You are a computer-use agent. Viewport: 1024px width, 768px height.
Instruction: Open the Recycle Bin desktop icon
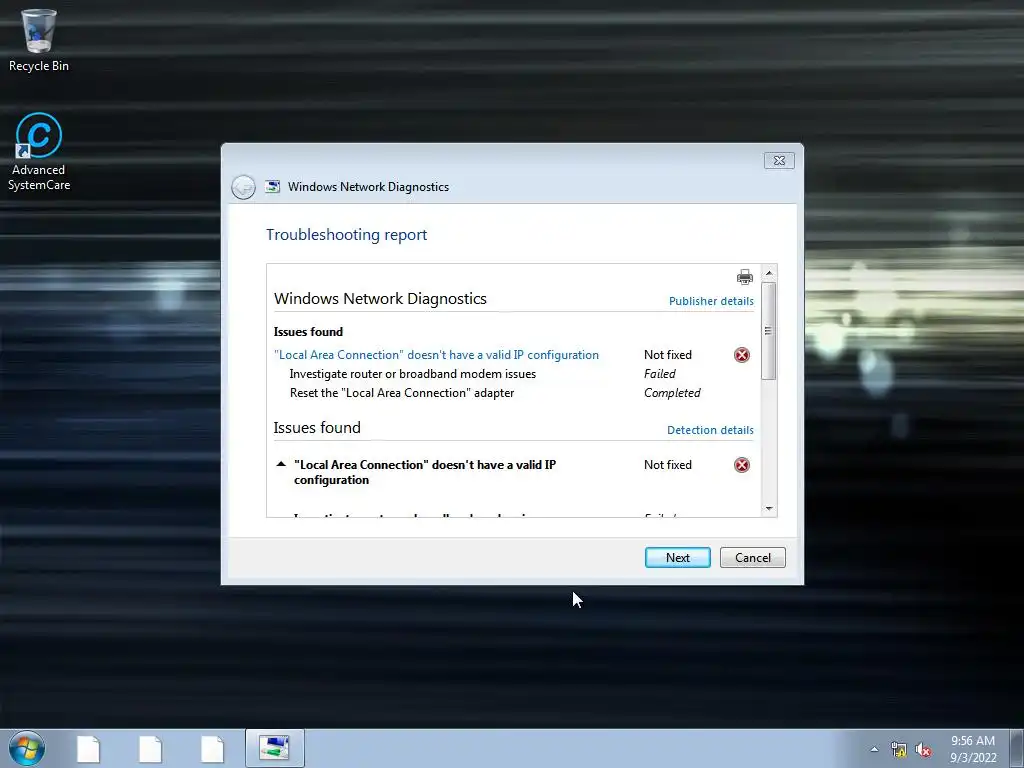coord(39,40)
